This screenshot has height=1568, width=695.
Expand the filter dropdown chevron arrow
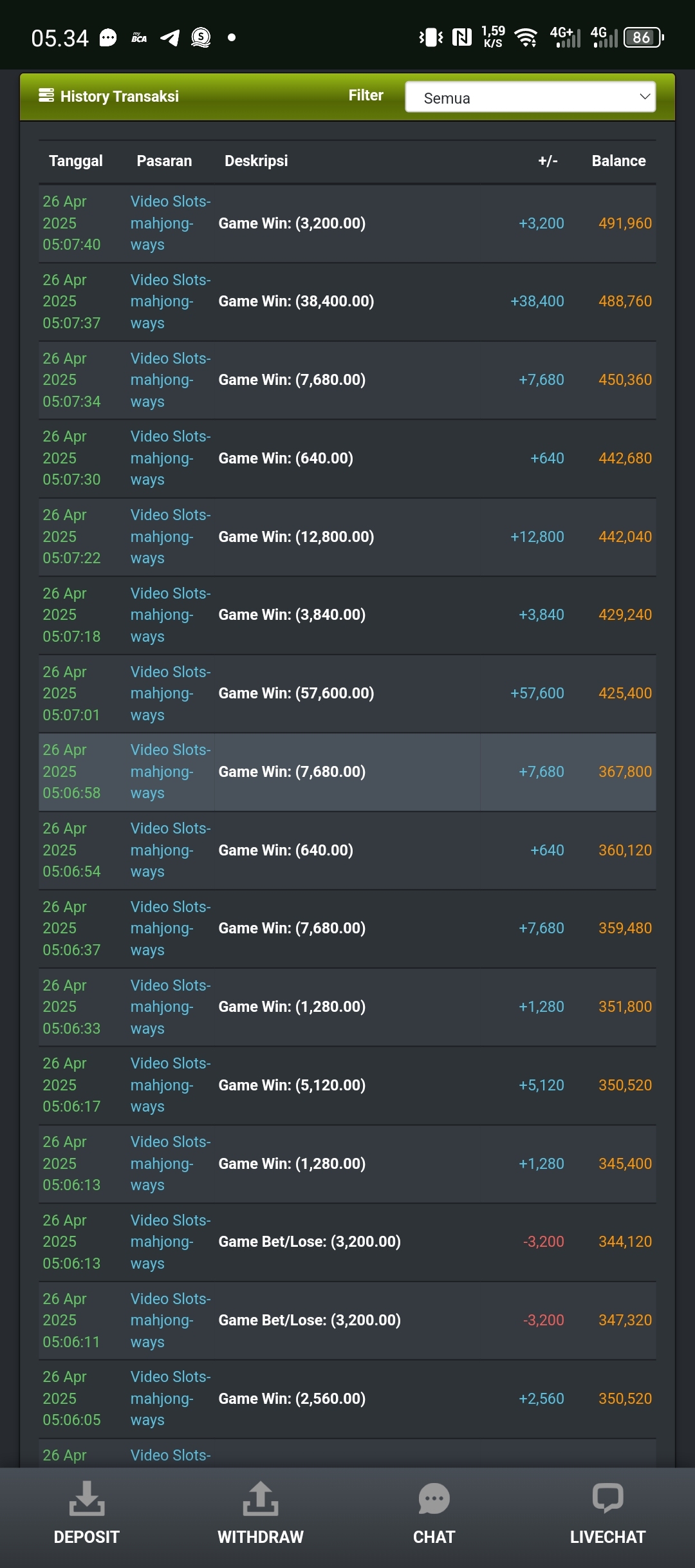click(644, 97)
